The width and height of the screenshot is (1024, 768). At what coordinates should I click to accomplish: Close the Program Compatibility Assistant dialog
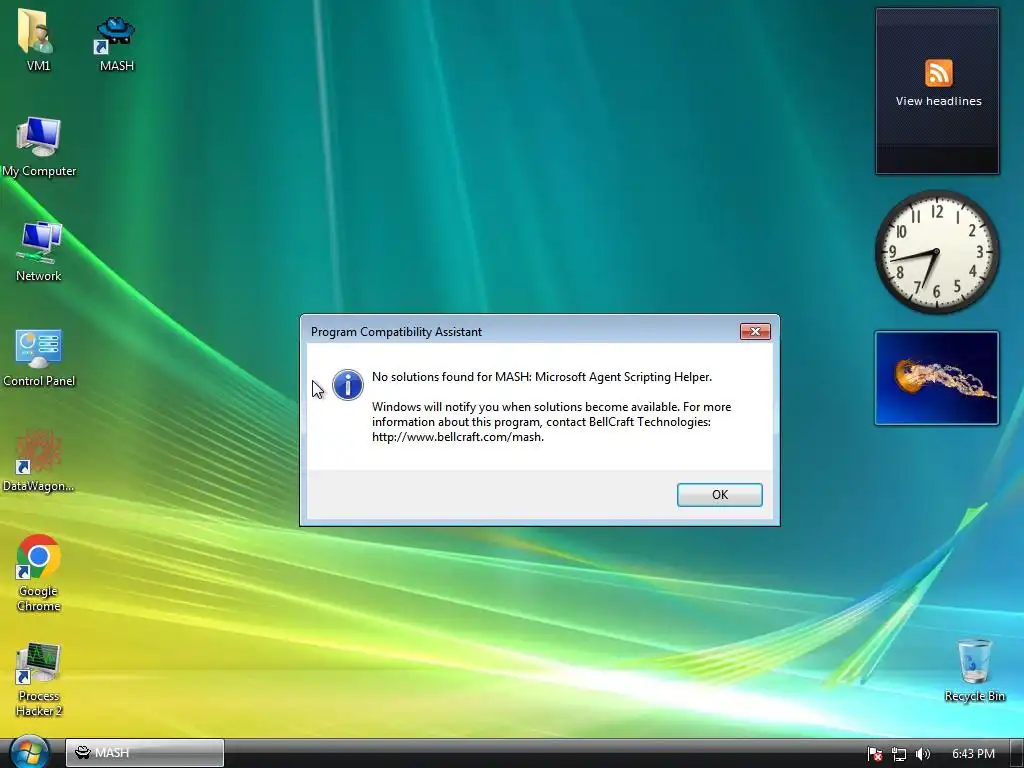(x=755, y=331)
